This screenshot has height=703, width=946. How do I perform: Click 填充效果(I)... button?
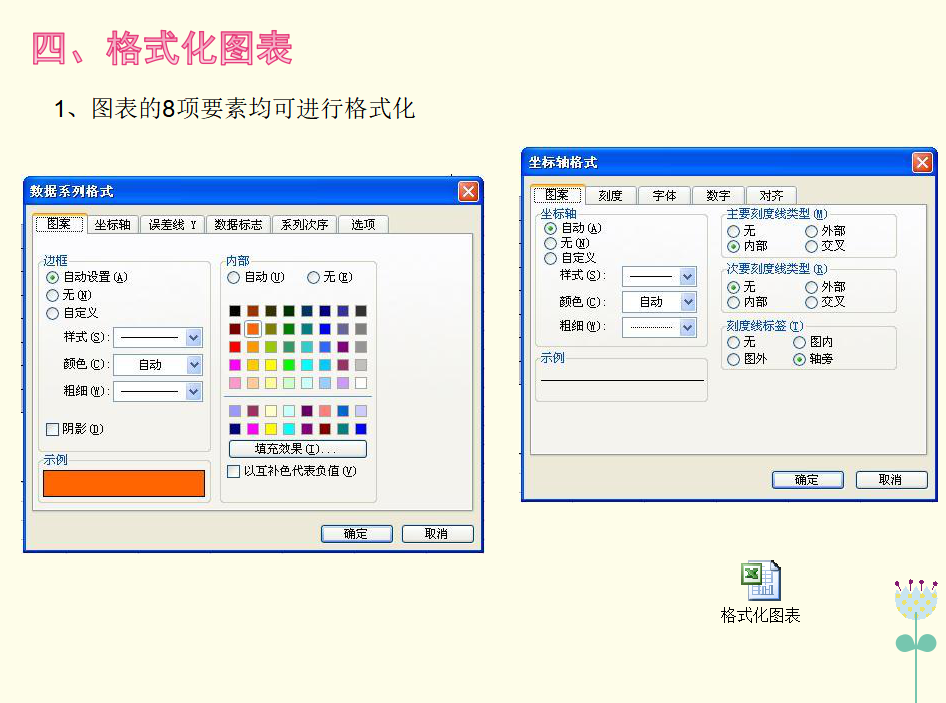click(x=297, y=449)
